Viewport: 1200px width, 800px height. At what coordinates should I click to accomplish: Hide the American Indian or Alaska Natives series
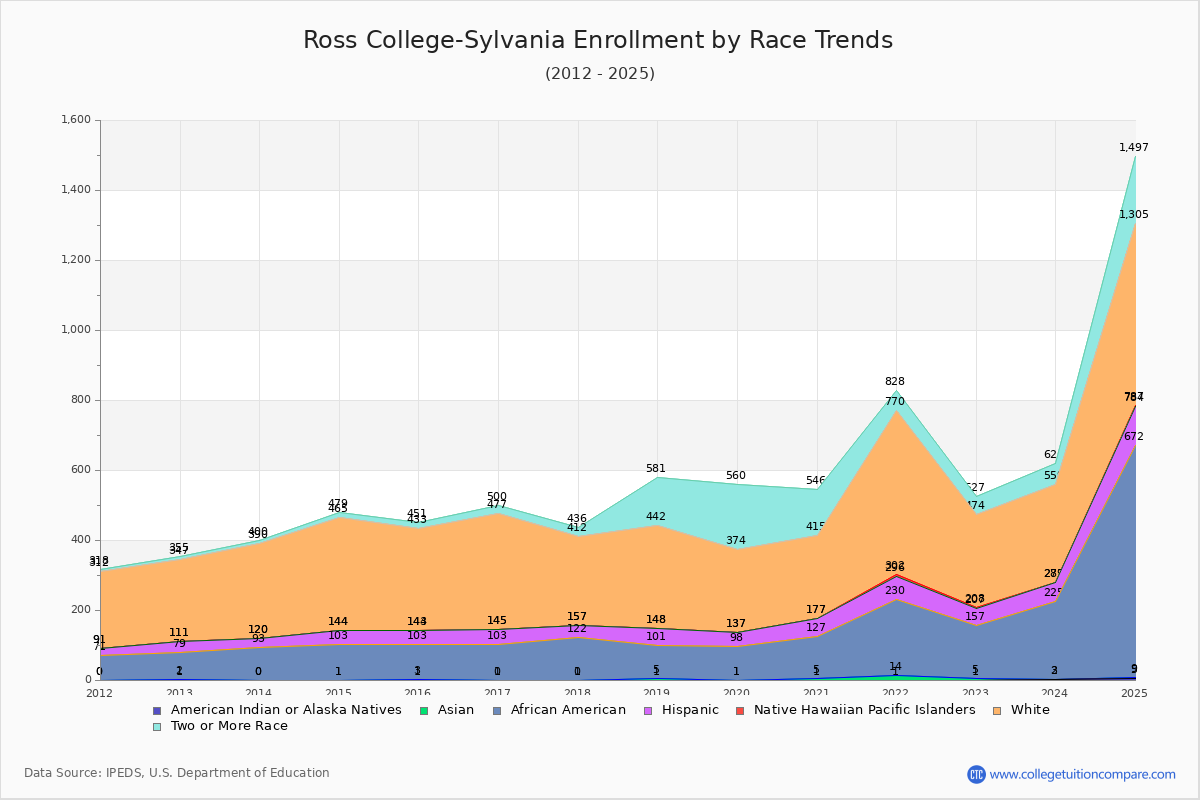click(x=286, y=710)
